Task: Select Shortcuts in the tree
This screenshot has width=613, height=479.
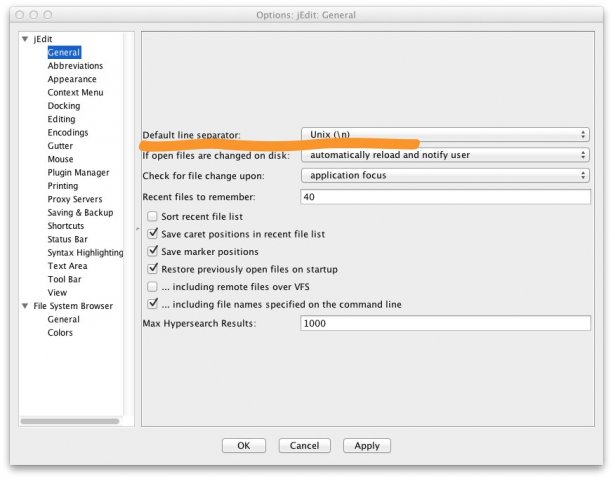Action: 66,226
